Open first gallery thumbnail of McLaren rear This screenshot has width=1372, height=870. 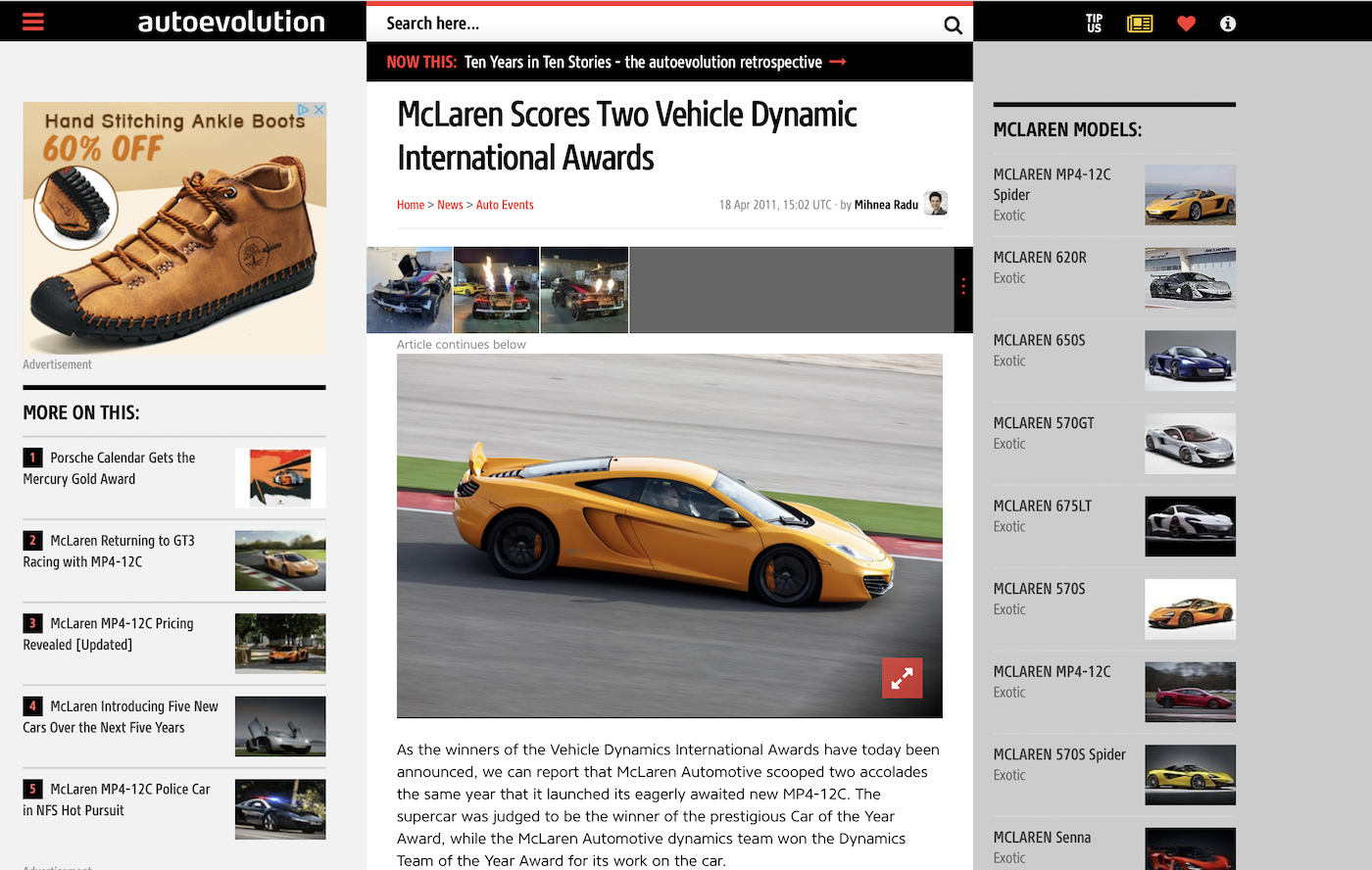tap(410, 290)
